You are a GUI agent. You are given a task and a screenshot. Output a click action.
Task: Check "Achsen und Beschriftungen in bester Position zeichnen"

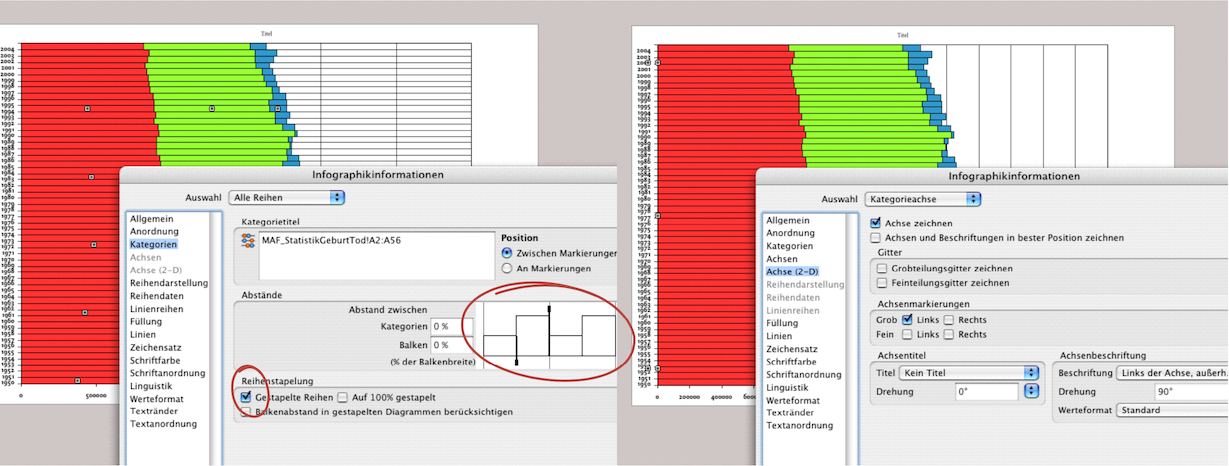[x=876, y=238]
